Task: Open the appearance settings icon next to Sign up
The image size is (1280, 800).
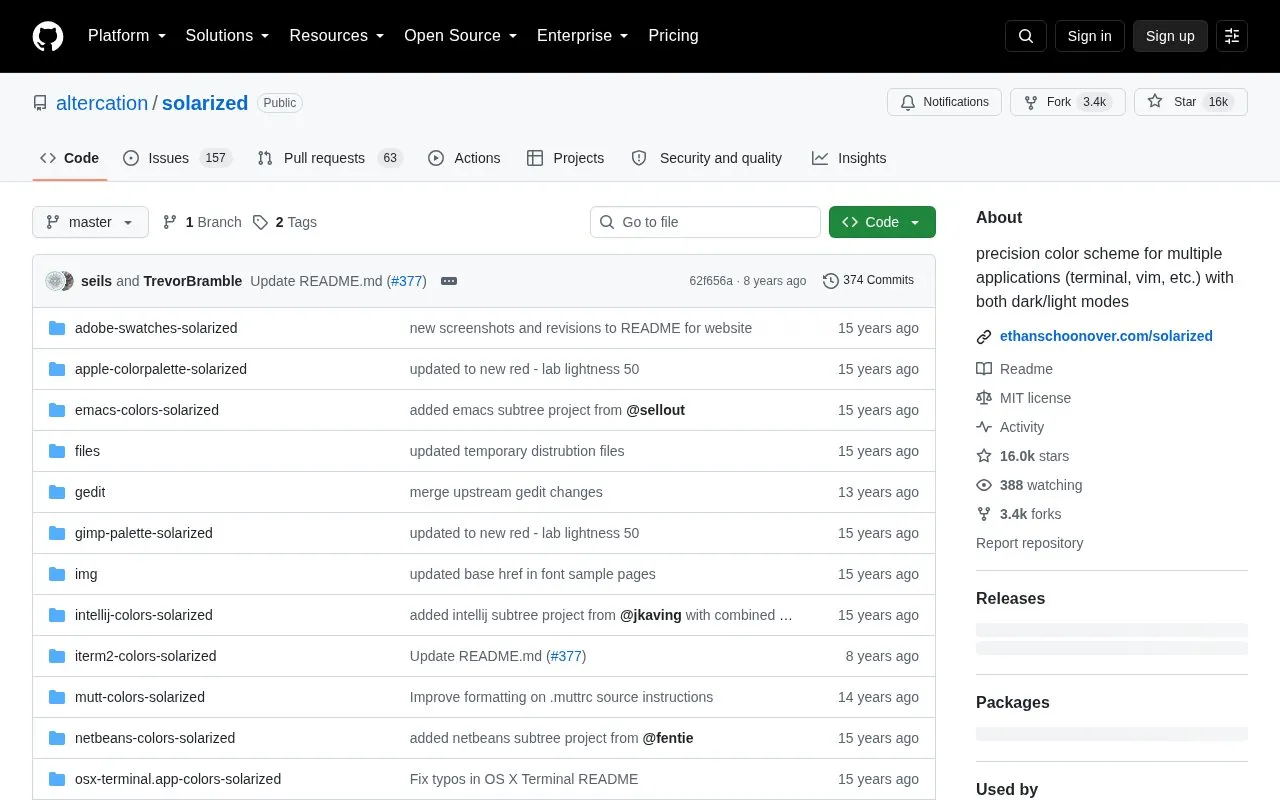Action: (1232, 36)
